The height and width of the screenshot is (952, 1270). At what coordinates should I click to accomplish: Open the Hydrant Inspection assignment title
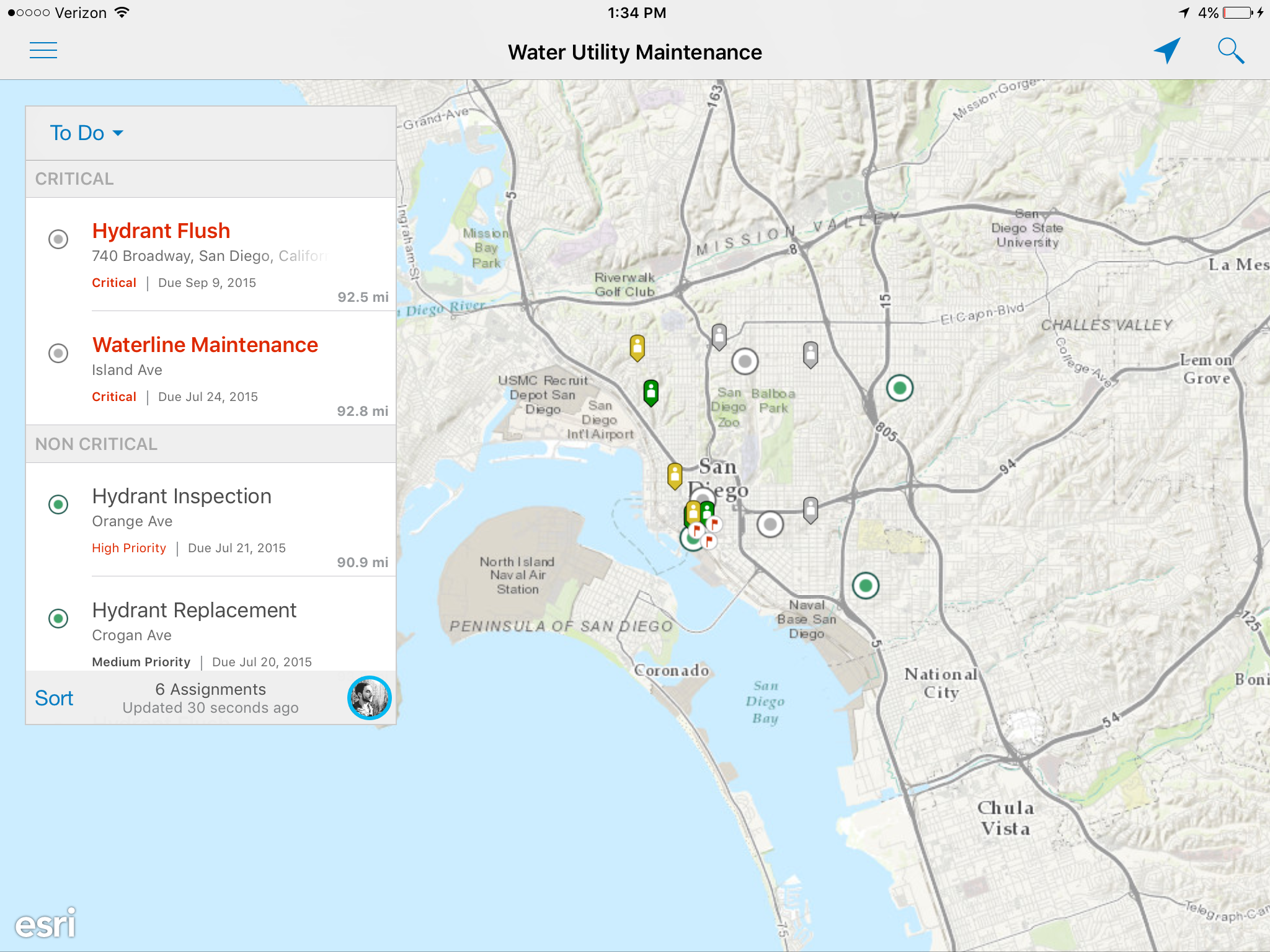182,496
